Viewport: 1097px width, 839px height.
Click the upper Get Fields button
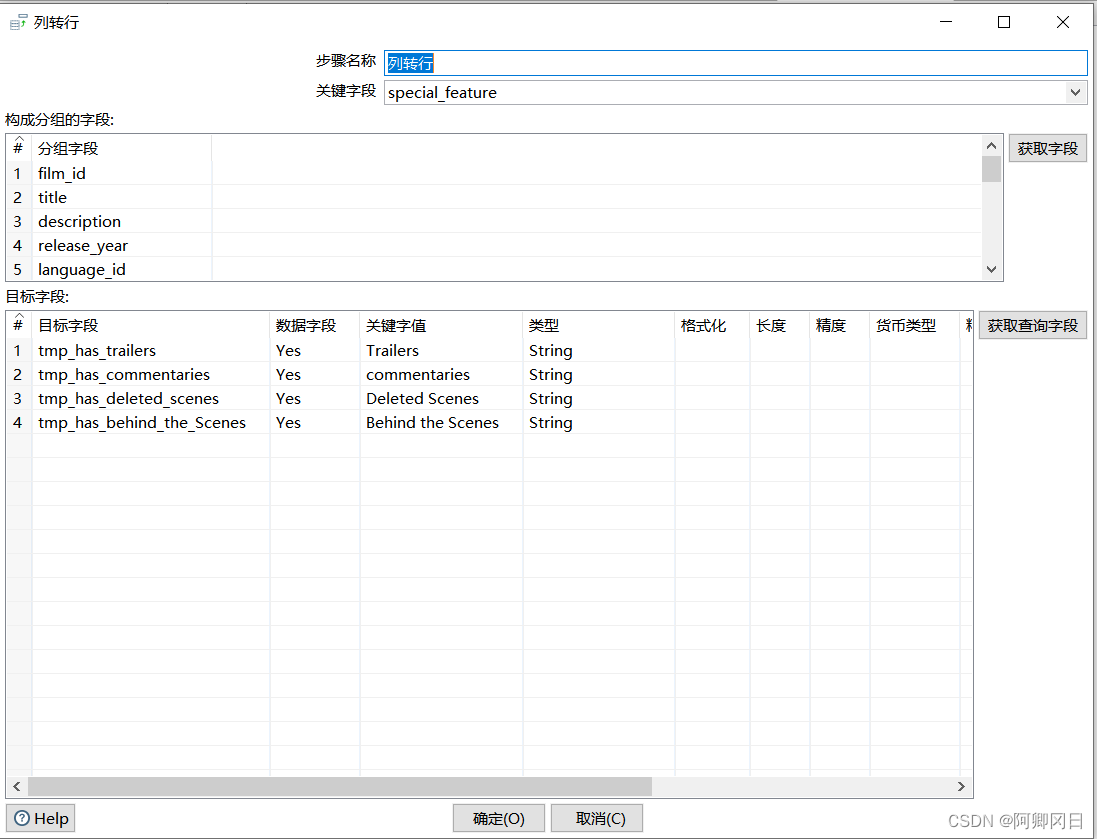pyautogui.click(x=1047, y=148)
